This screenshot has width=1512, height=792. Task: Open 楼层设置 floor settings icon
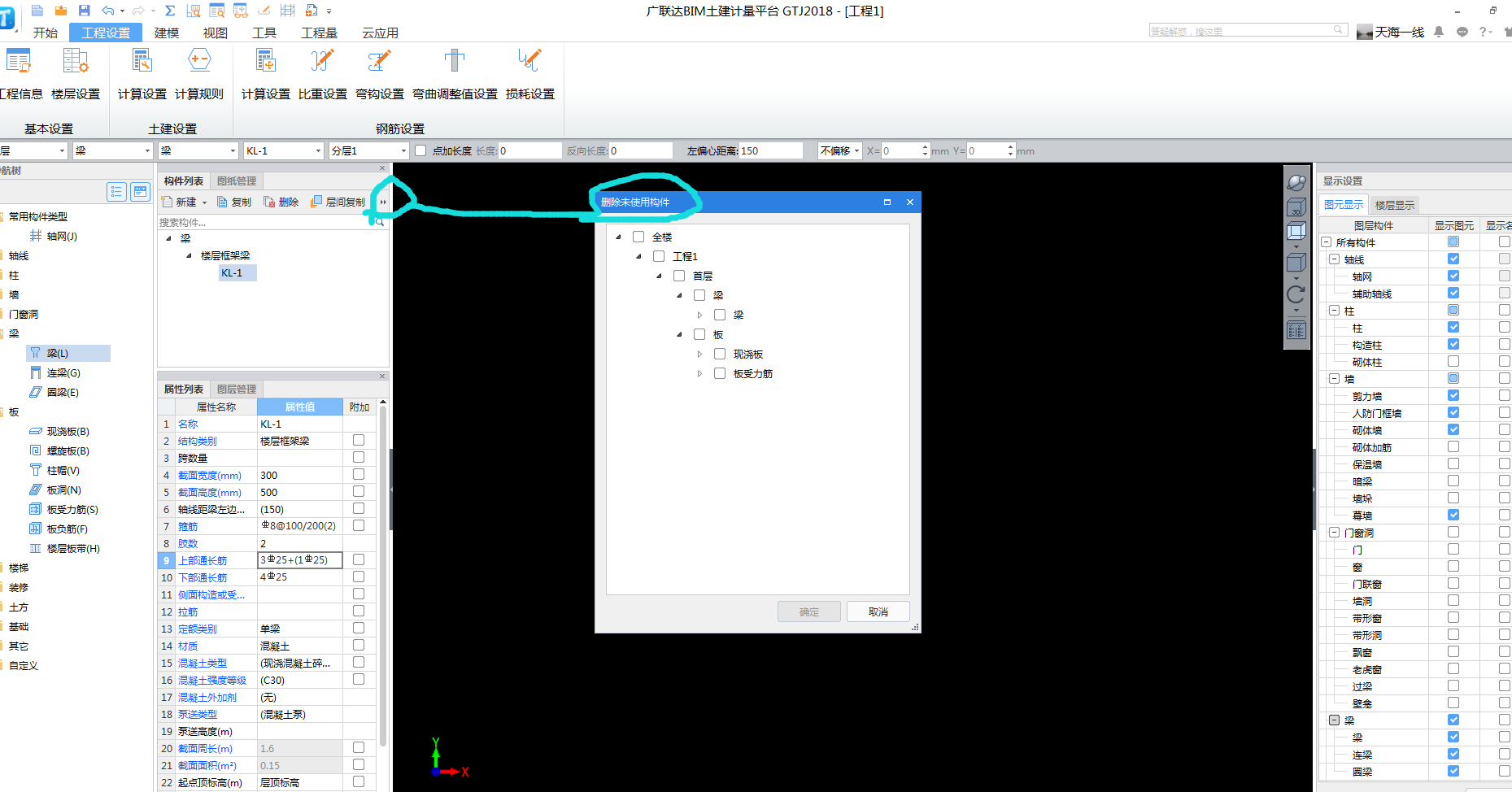point(75,61)
